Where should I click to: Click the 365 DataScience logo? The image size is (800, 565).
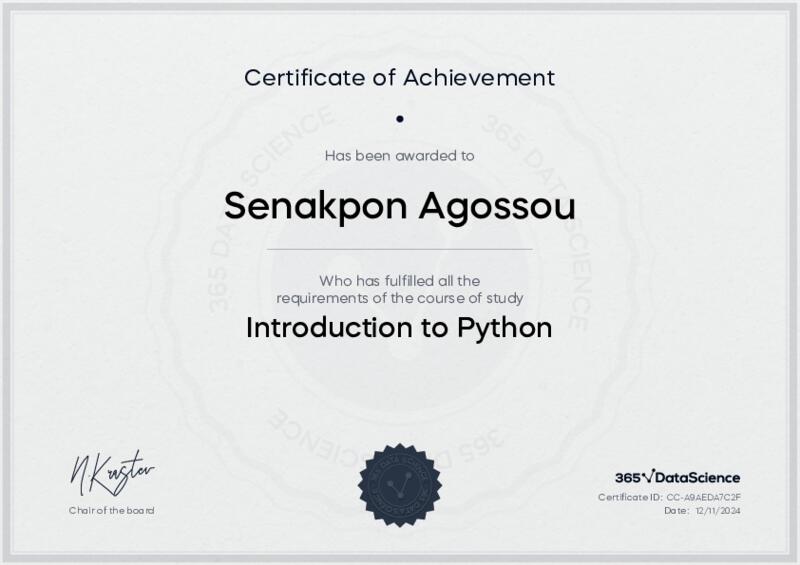pyautogui.click(x=678, y=478)
